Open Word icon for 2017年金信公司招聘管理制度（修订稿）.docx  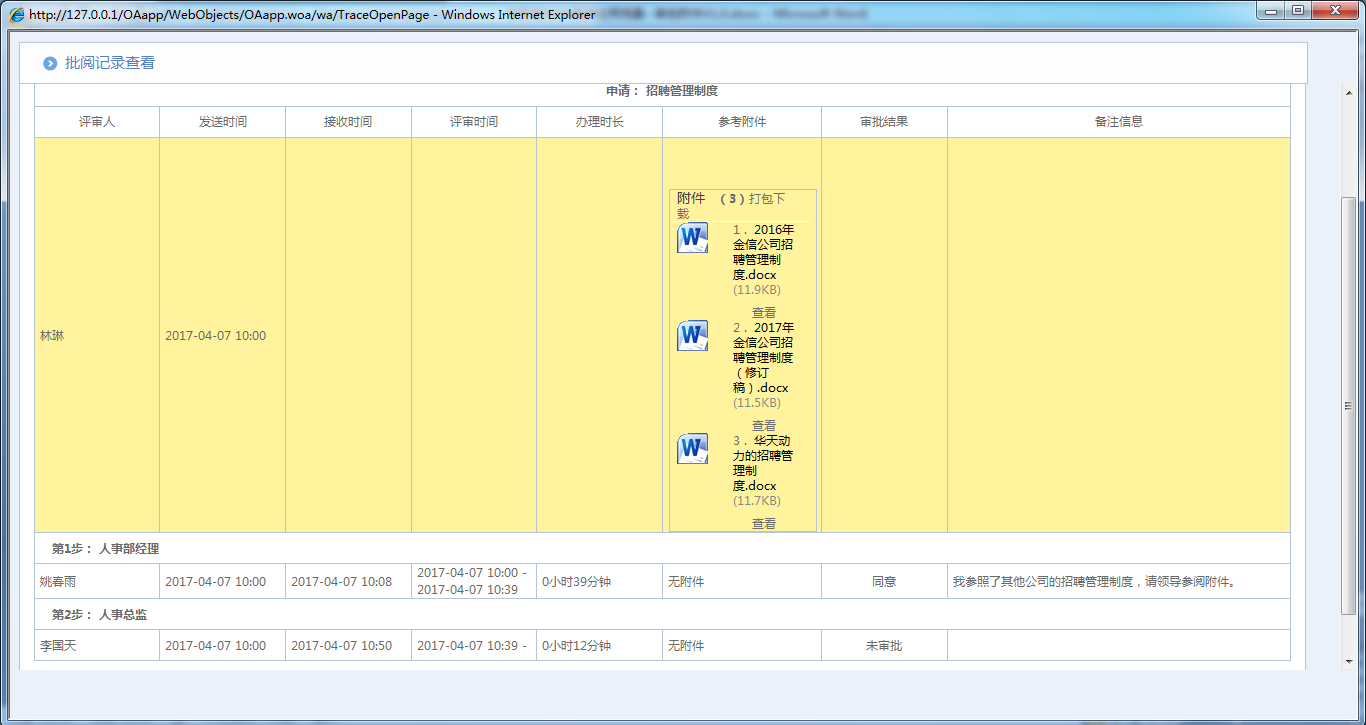click(692, 336)
